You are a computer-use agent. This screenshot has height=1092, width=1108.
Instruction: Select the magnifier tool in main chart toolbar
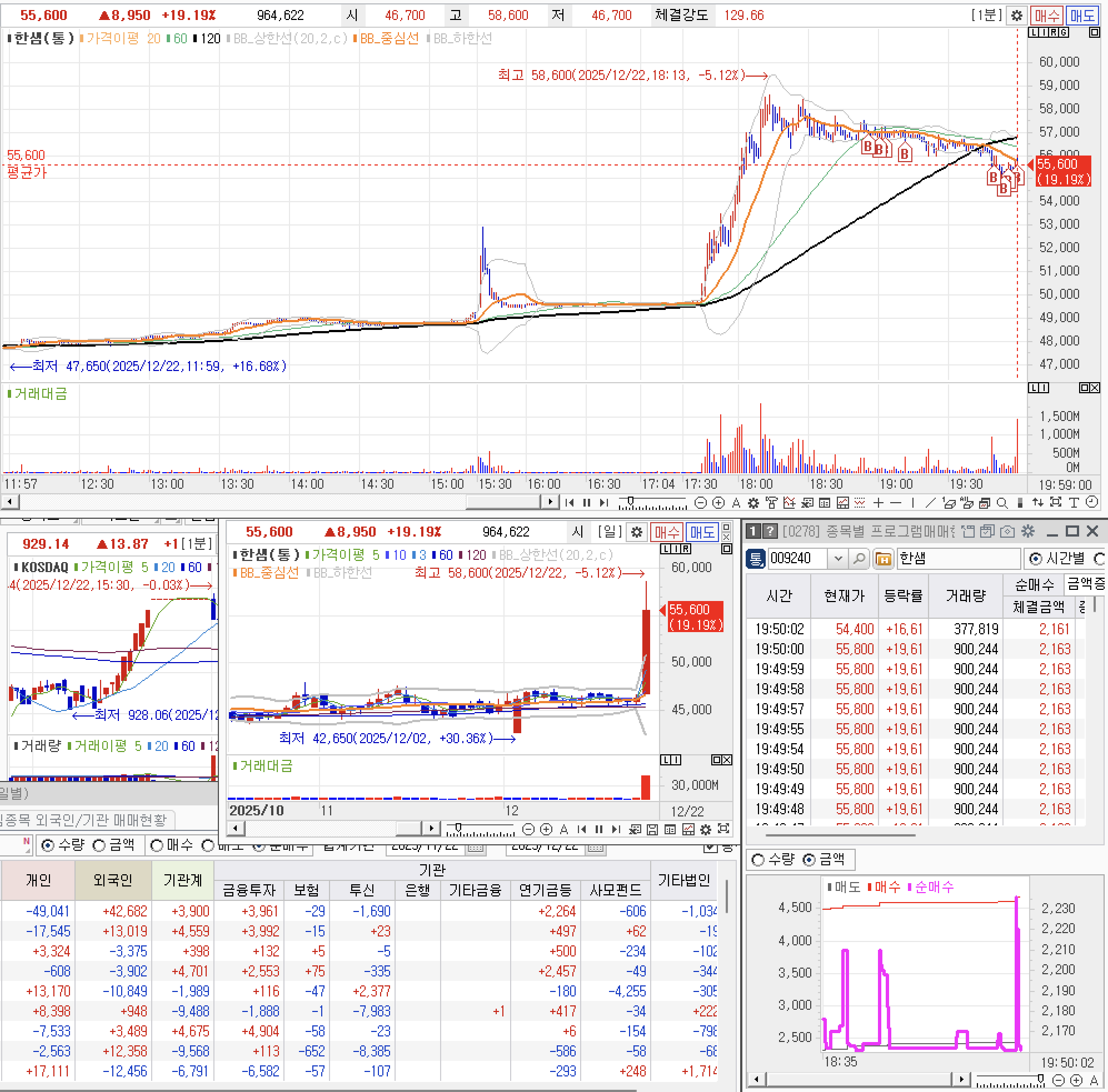(1002, 503)
